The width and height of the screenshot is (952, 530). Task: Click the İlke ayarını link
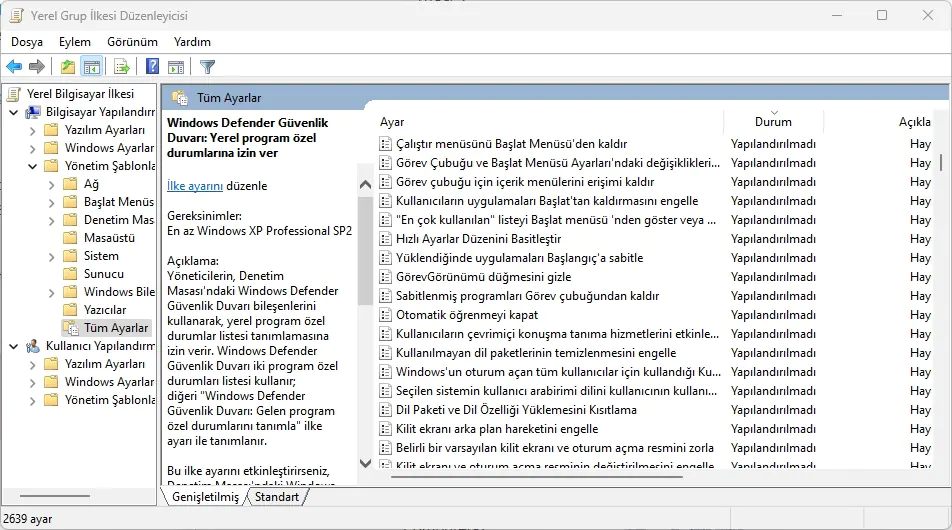(x=195, y=186)
